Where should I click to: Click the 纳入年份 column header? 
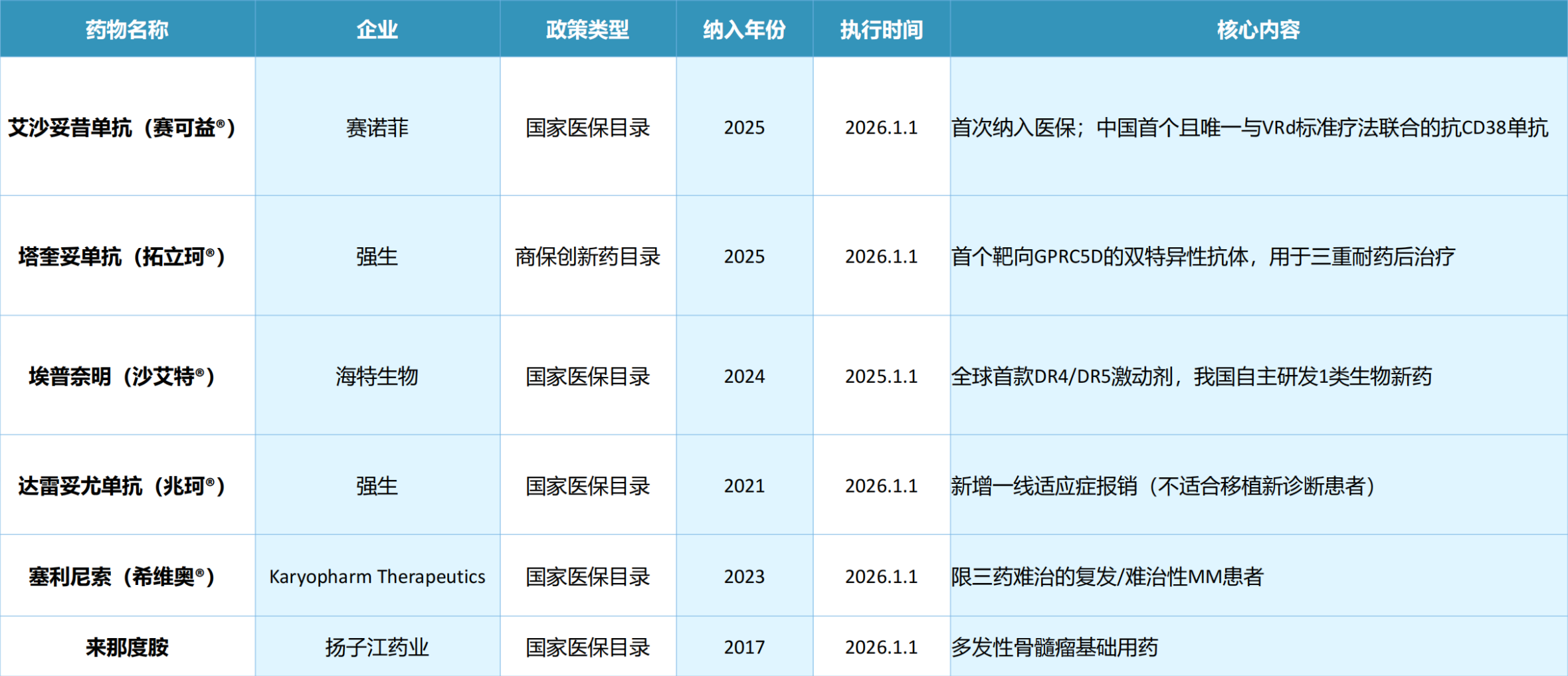745,29
